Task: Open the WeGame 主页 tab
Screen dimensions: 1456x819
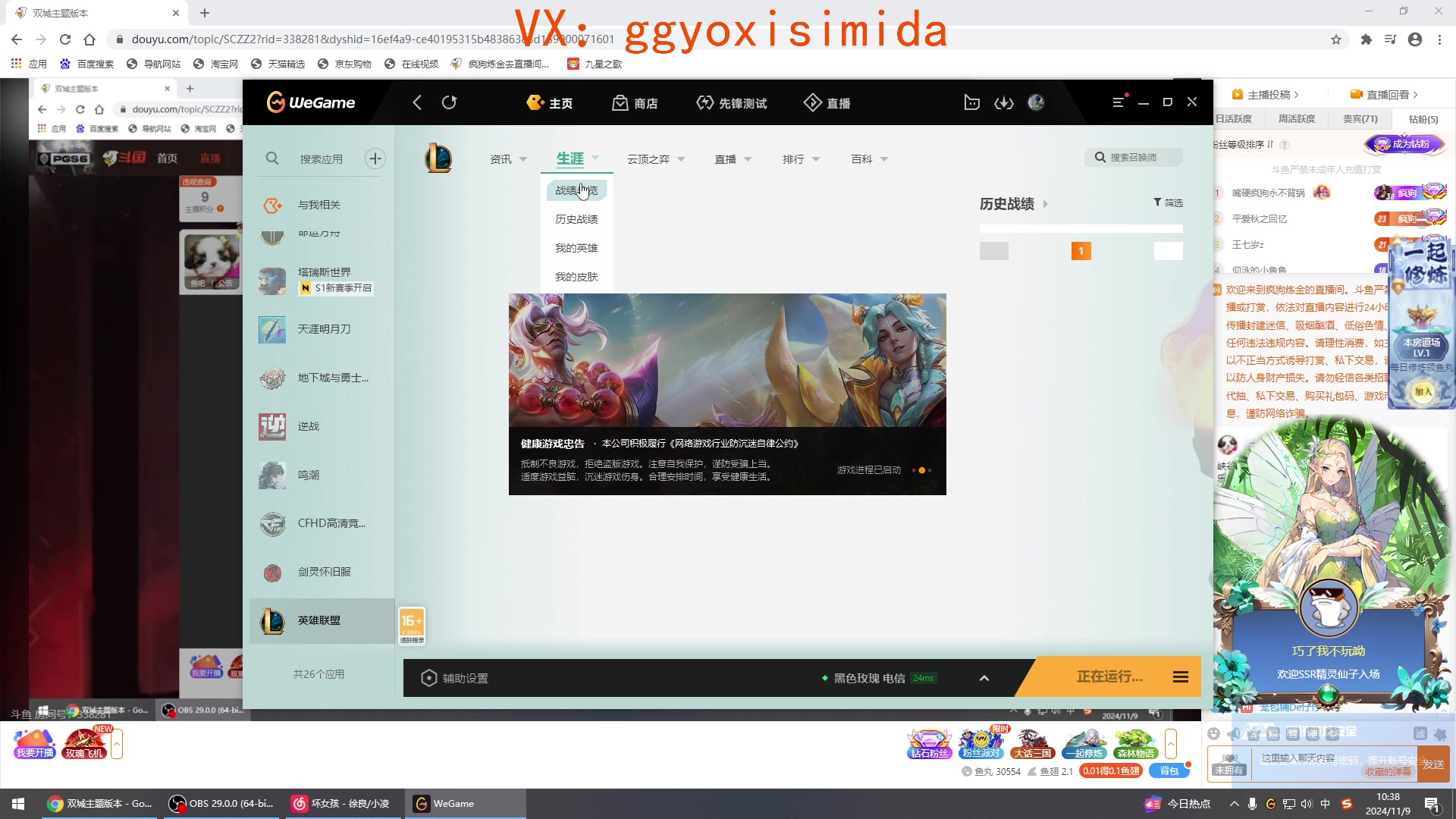Action: pyautogui.click(x=550, y=102)
